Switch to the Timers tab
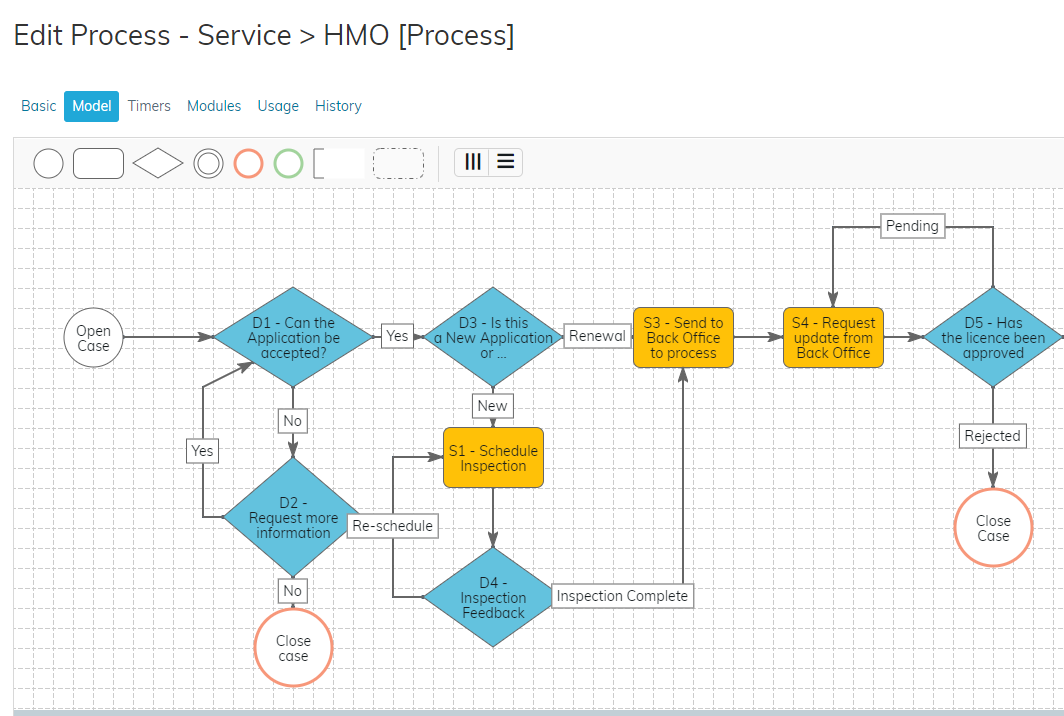This screenshot has width=1064, height=716. (x=149, y=106)
